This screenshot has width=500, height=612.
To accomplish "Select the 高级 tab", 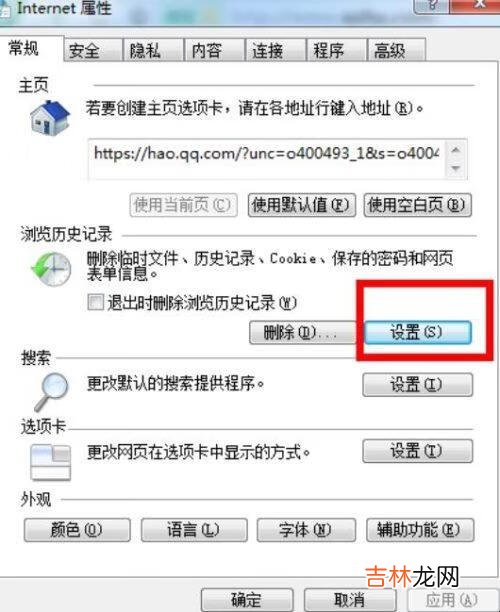I will [396, 51].
